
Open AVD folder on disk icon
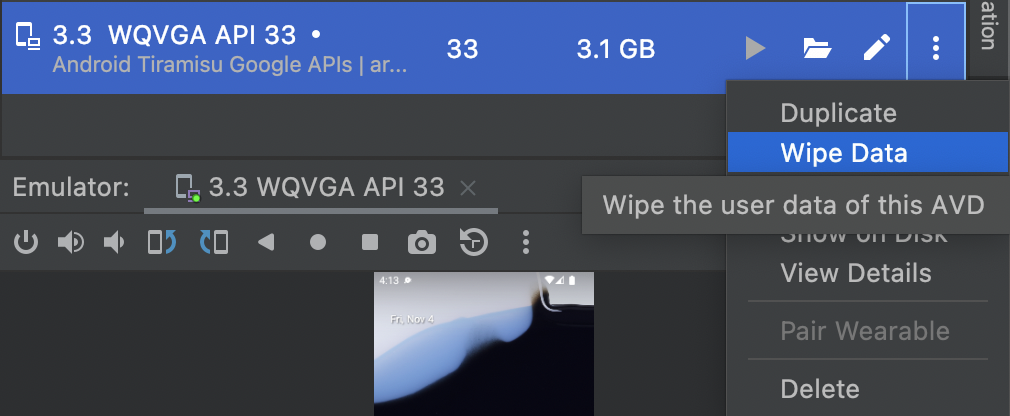(817, 48)
